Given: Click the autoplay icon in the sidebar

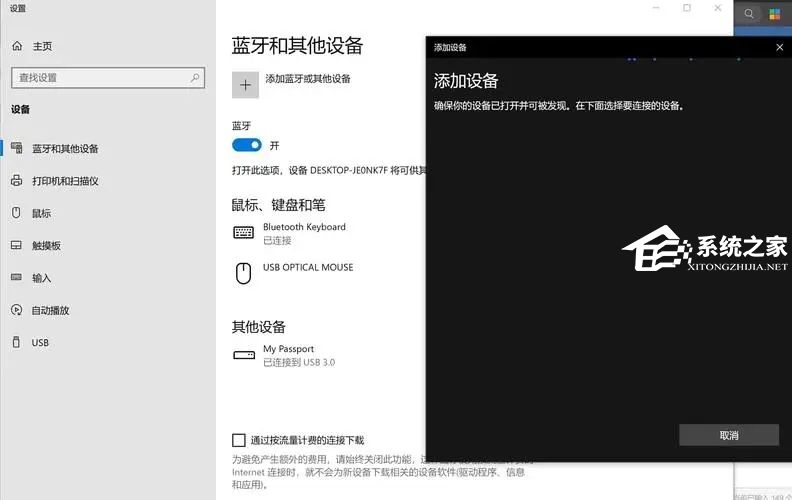Looking at the screenshot, I should coord(16,310).
